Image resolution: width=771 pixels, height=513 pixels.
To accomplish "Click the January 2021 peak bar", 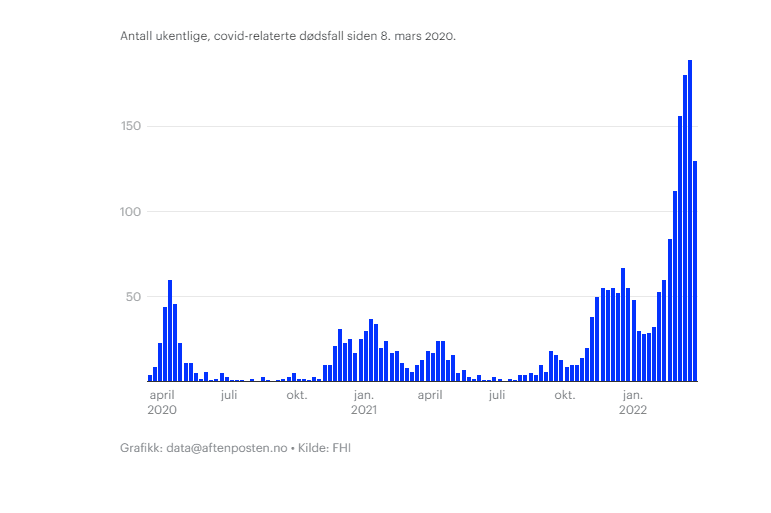I will click(371, 350).
